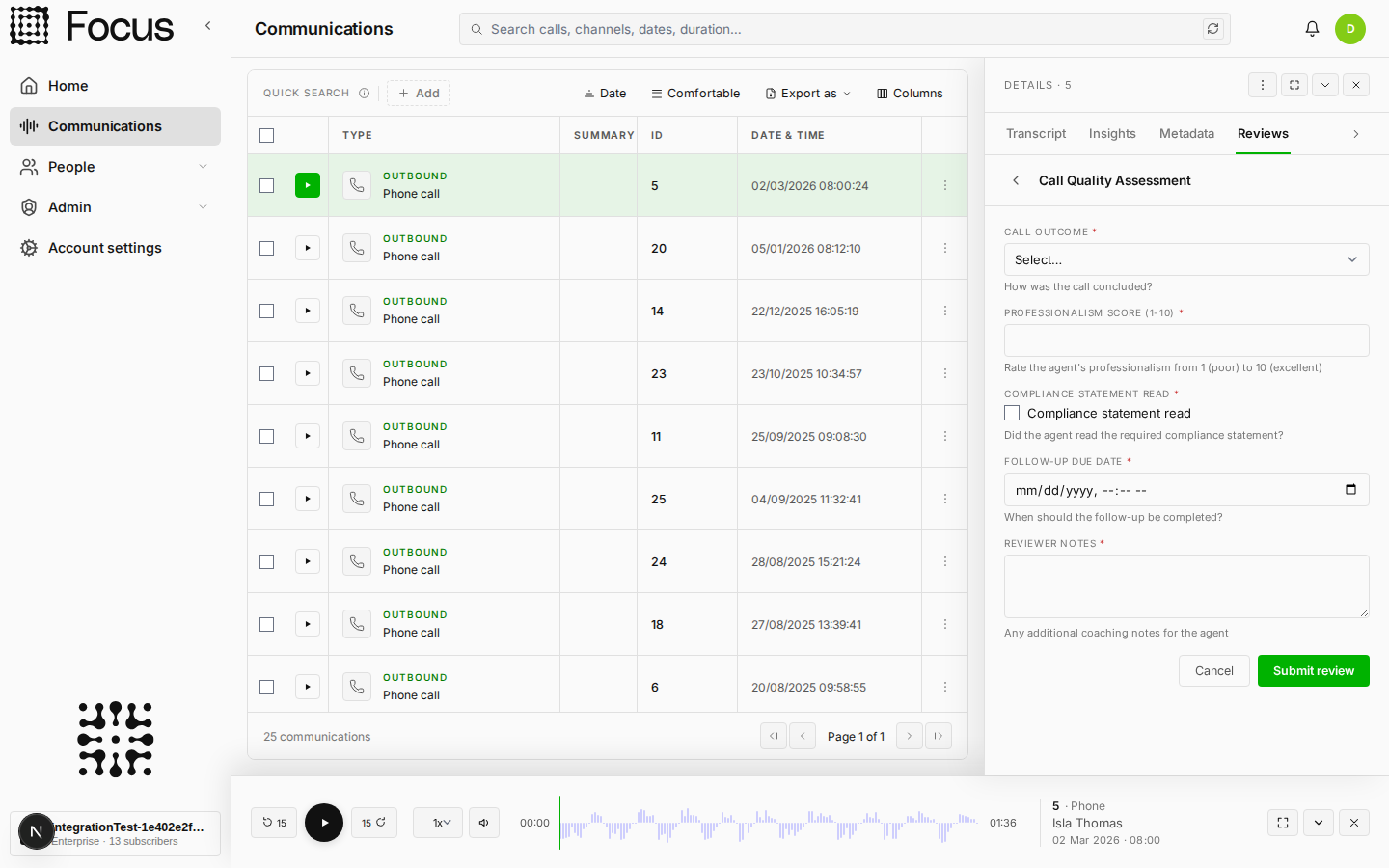Switch to the Transcript tab

click(1036, 134)
